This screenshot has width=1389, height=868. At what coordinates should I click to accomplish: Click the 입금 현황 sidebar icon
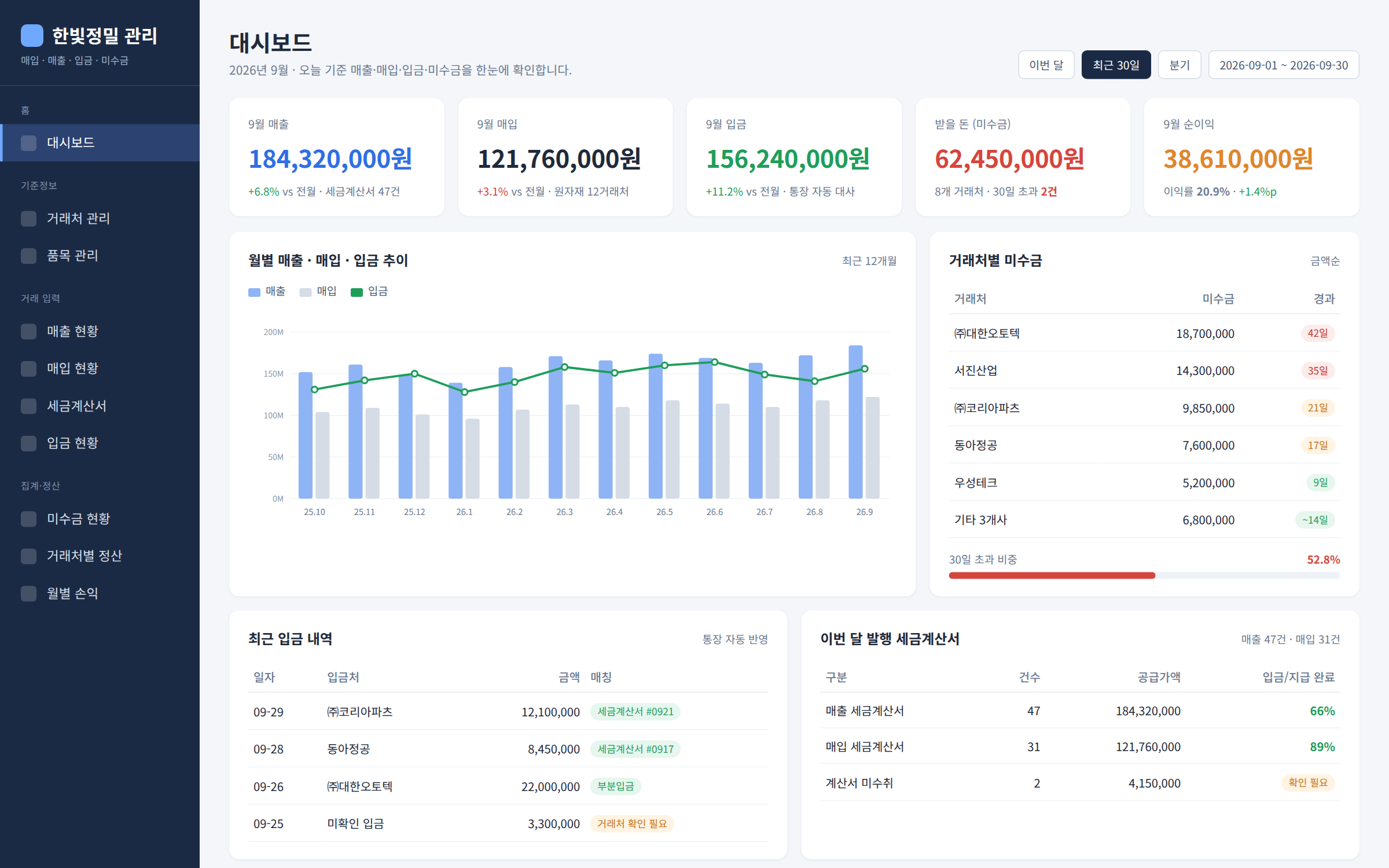[x=28, y=443]
